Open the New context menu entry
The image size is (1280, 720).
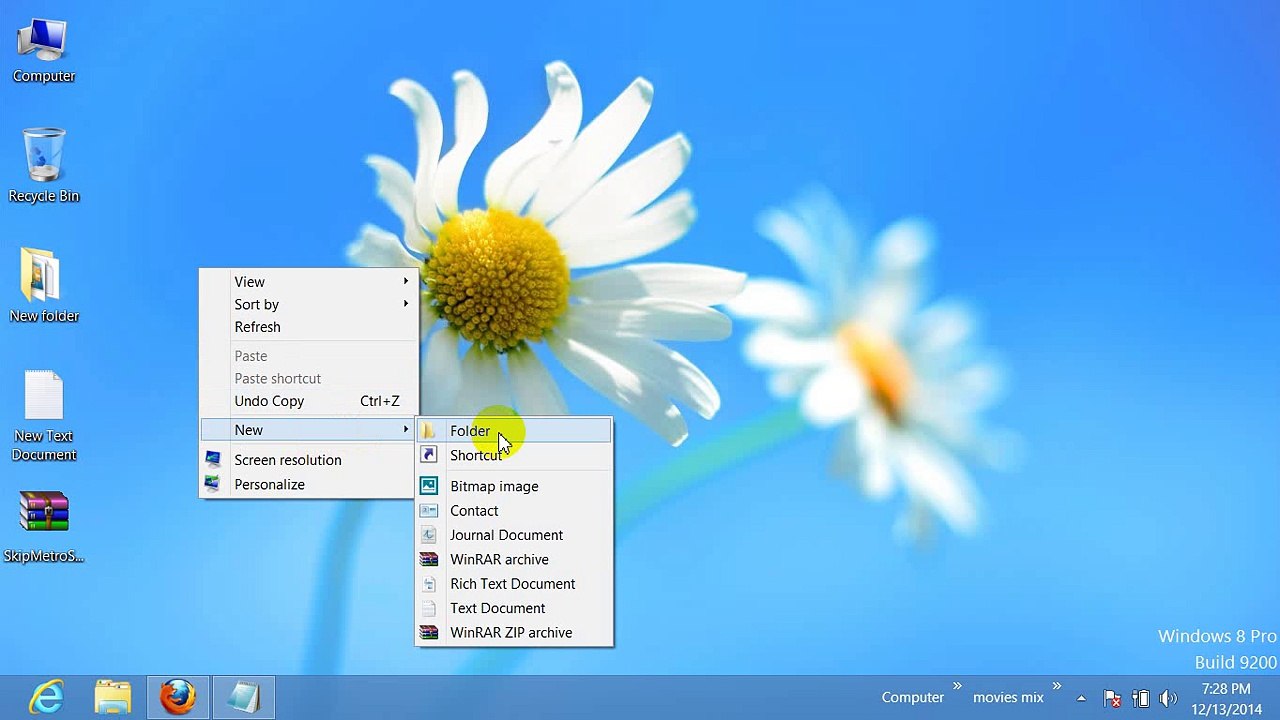[x=308, y=430]
